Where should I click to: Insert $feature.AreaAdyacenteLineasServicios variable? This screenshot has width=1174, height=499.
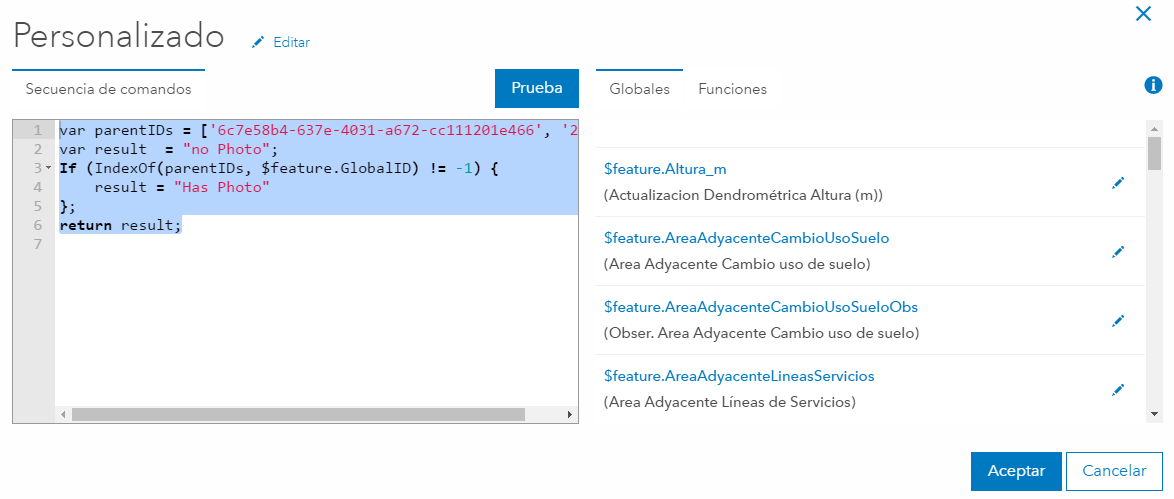coord(739,376)
